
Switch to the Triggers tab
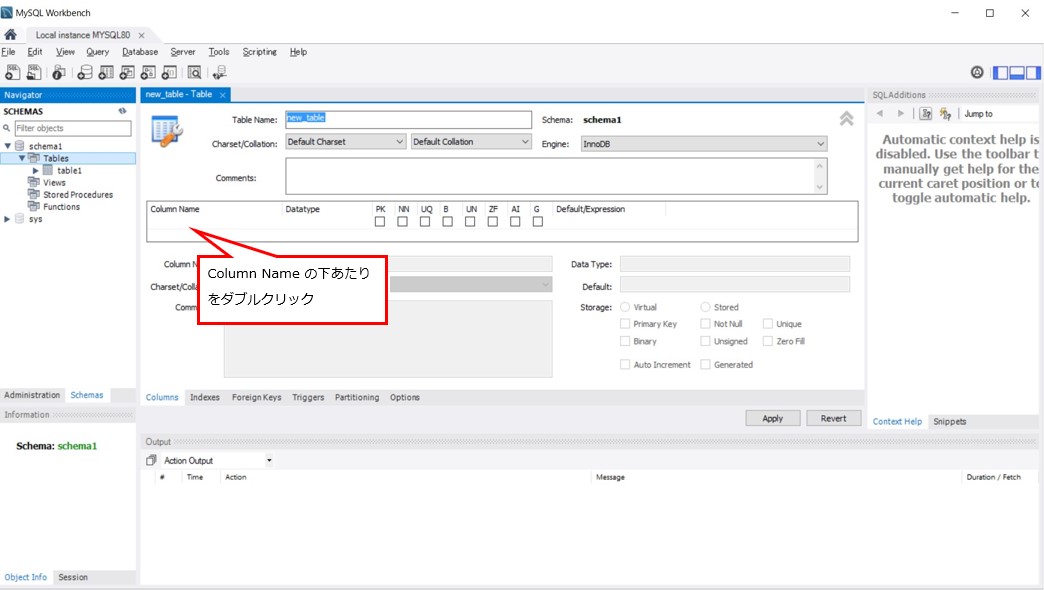tap(308, 397)
